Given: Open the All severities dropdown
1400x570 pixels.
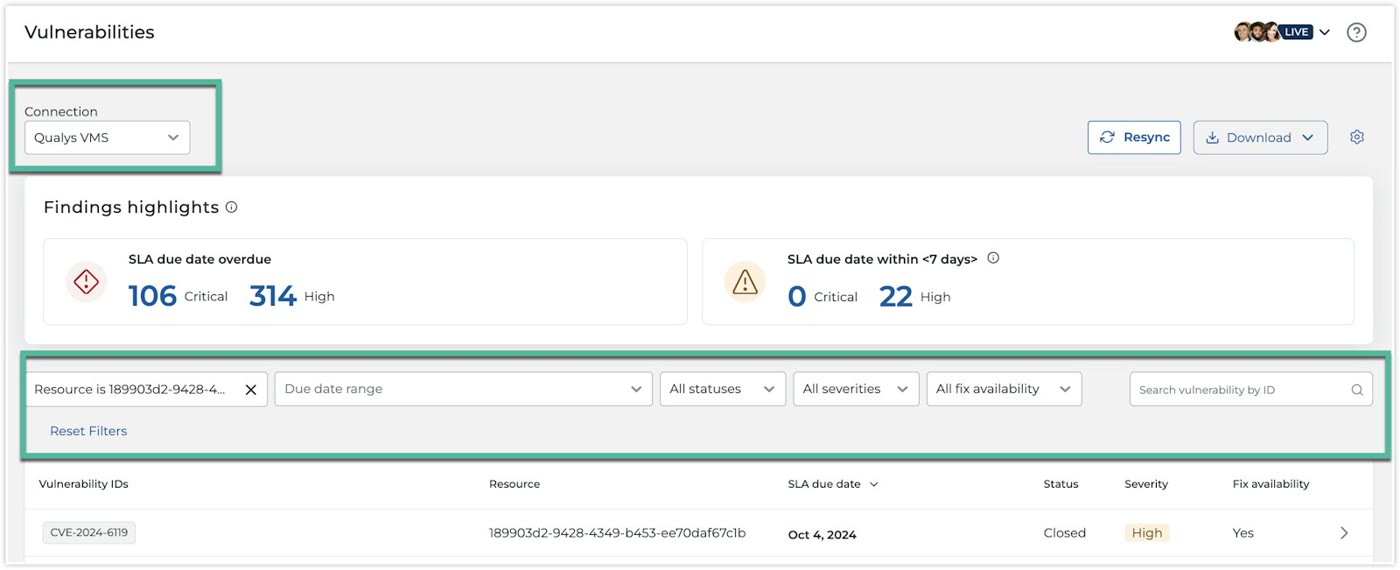Looking at the screenshot, I should pos(855,389).
